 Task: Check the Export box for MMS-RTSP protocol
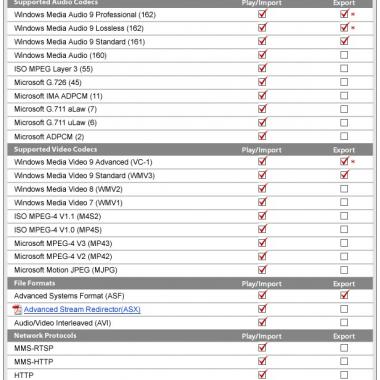pos(344,348)
